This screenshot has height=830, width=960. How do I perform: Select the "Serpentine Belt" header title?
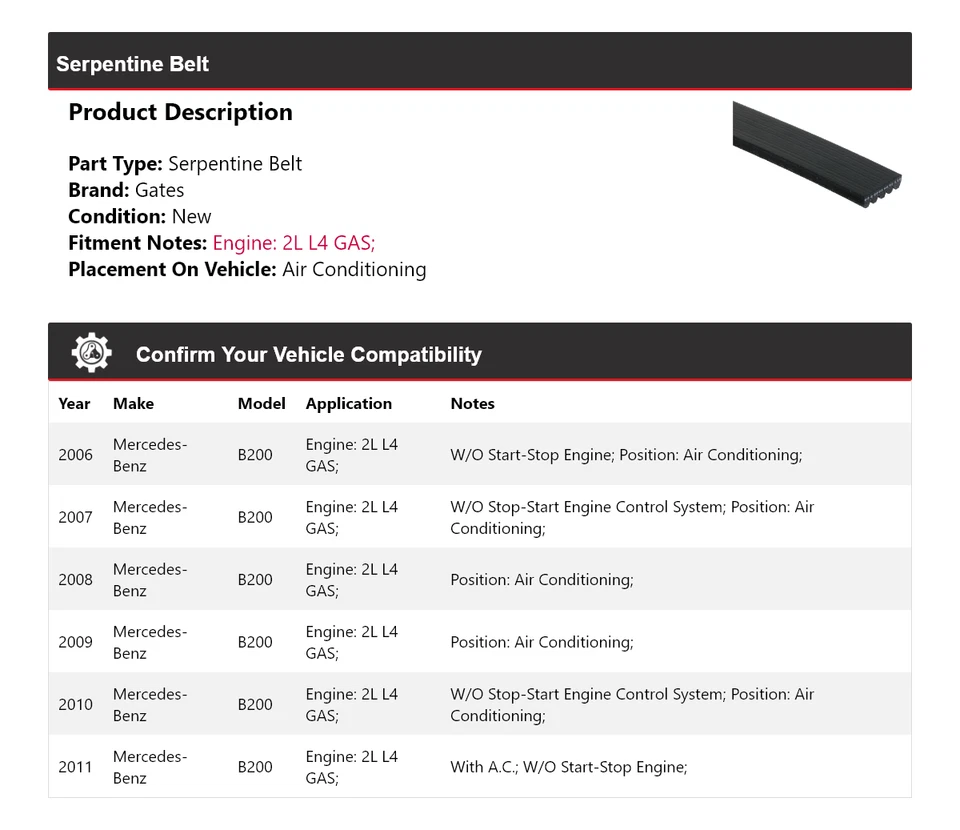tap(132, 64)
